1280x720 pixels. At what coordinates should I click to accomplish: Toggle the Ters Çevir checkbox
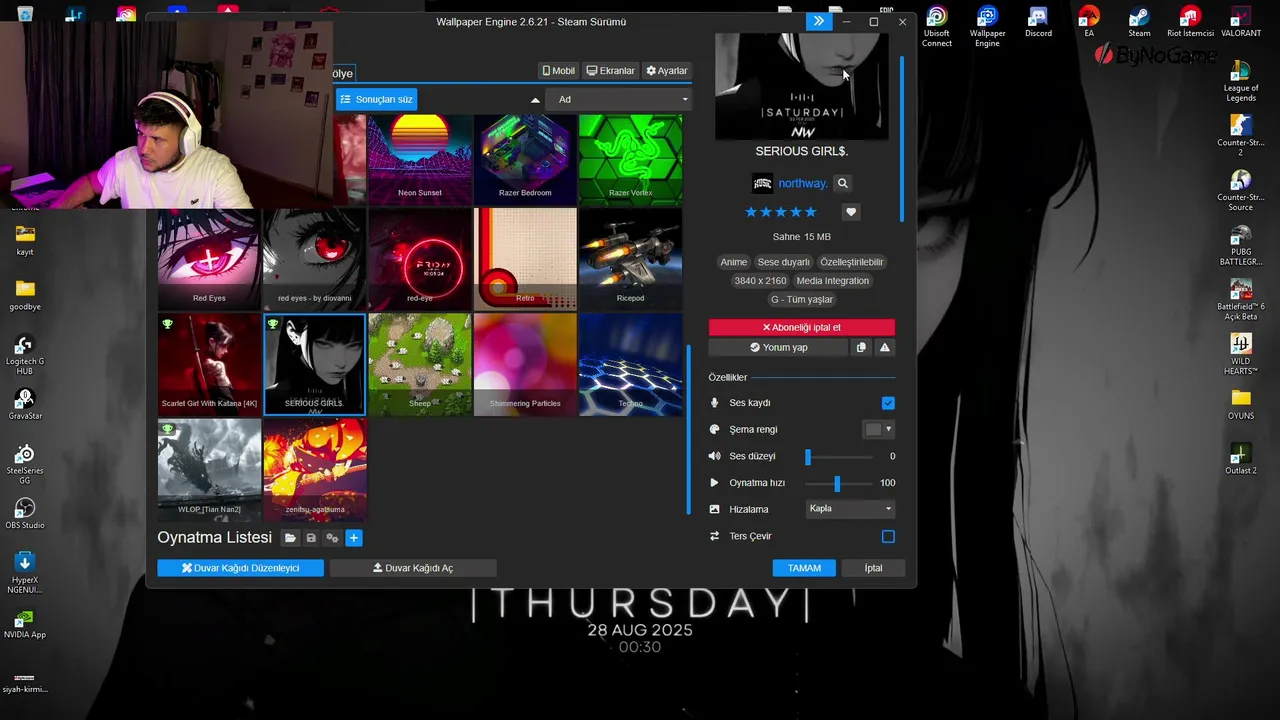click(888, 536)
